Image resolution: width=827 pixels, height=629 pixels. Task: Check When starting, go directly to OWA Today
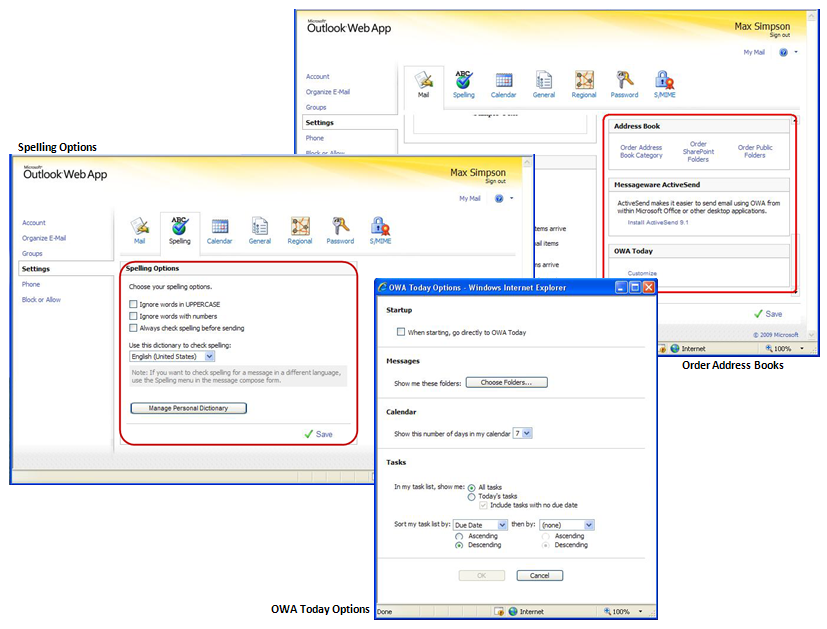[x=401, y=332]
